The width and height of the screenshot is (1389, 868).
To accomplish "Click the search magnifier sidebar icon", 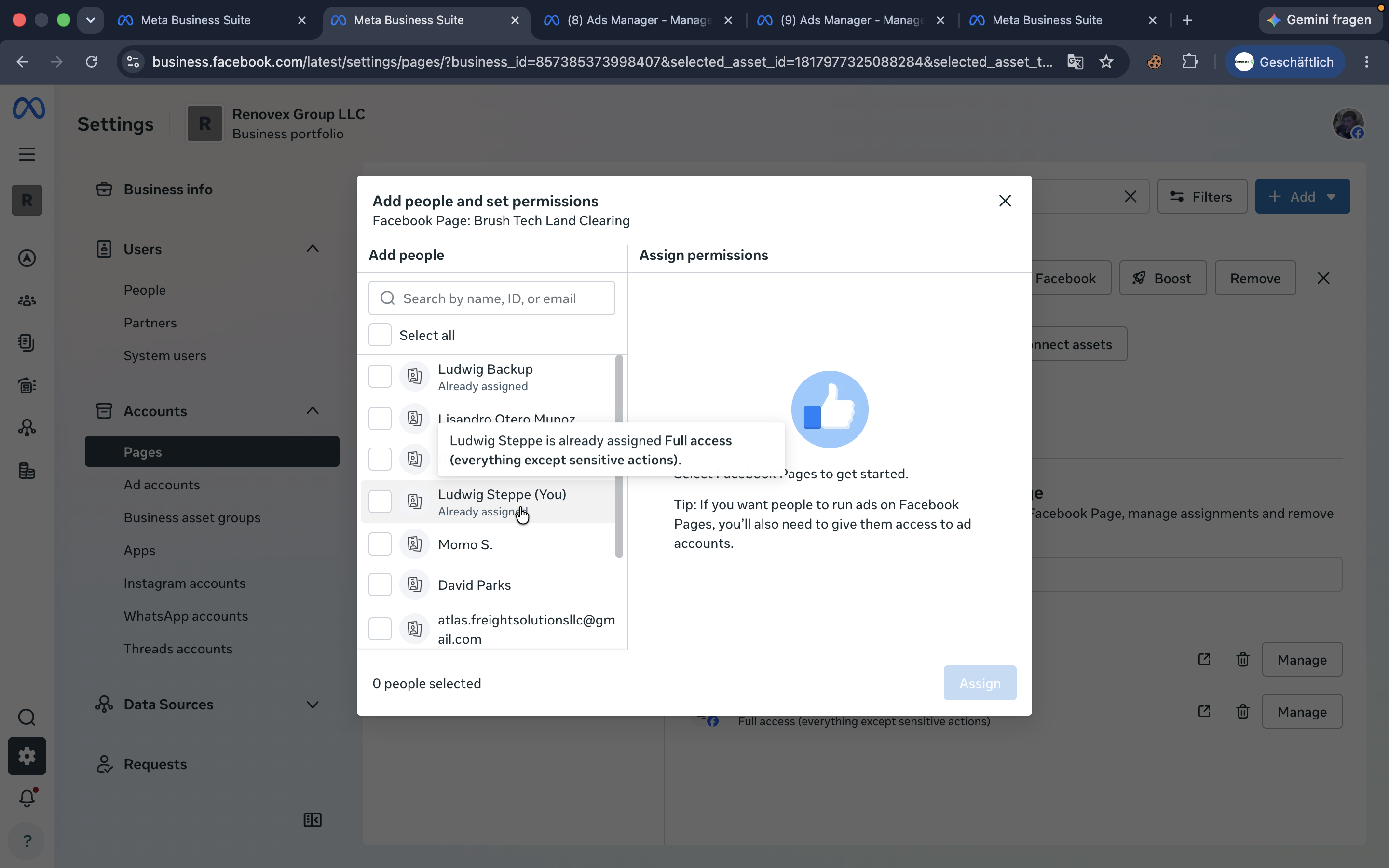I will click(27, 717).
